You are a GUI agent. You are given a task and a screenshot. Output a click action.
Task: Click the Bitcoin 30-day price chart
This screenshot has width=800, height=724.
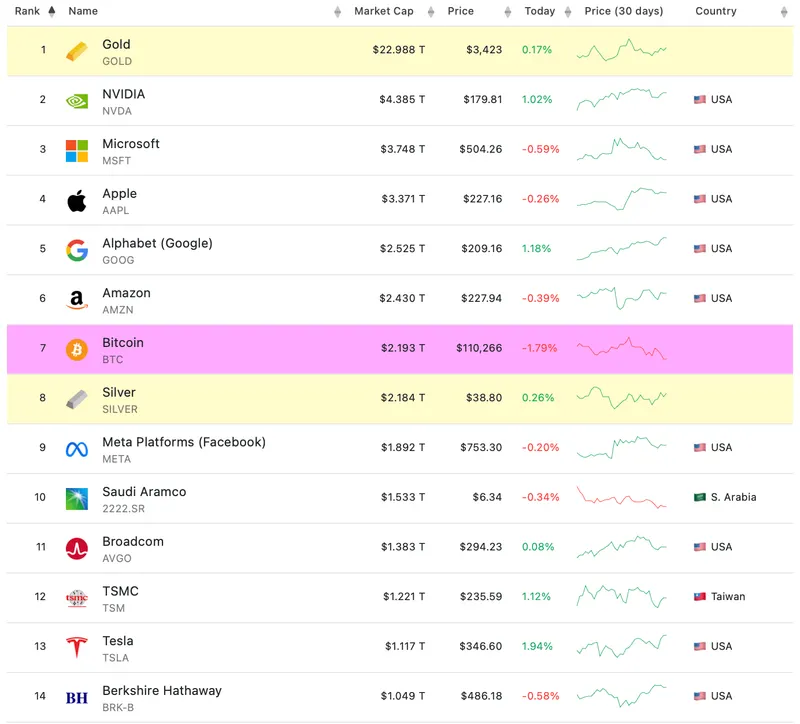[x=621, y=349]
